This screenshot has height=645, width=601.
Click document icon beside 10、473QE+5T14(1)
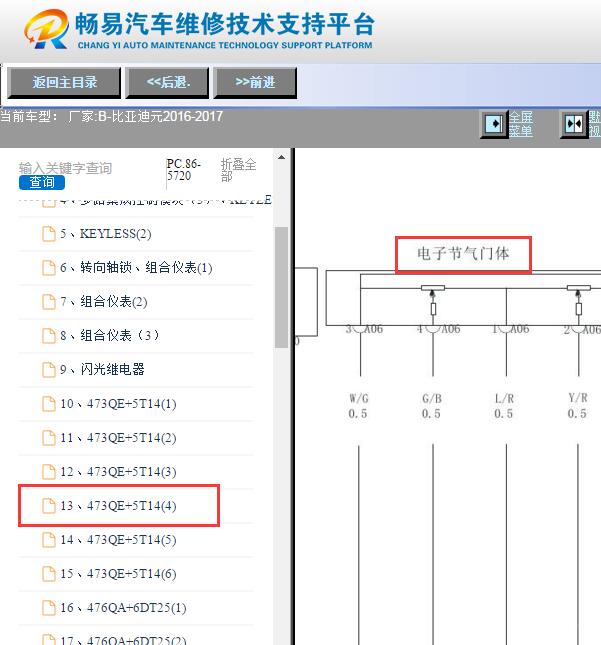(x=49, y=404)
